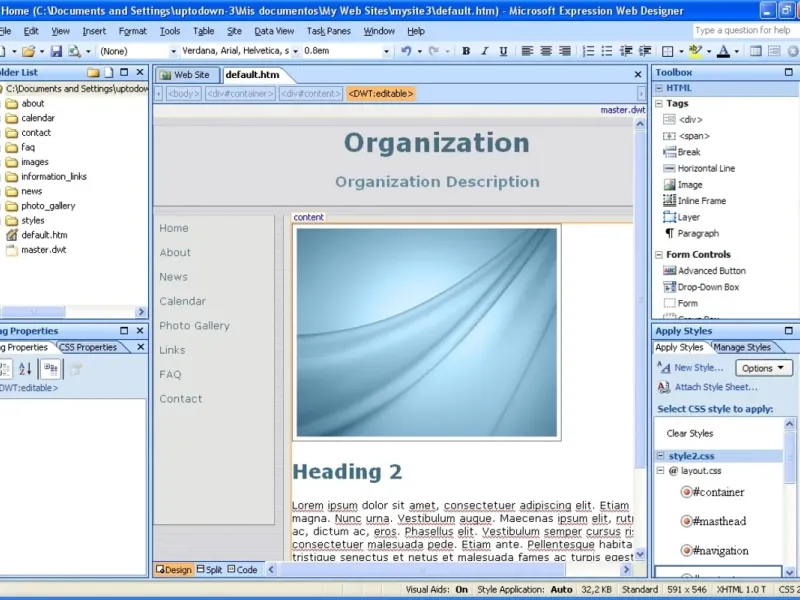Image resolution: width=800 pixels, height=600 pixels.
Task: Collapse the Form Controls section
Action: click(x=659, y=255)
